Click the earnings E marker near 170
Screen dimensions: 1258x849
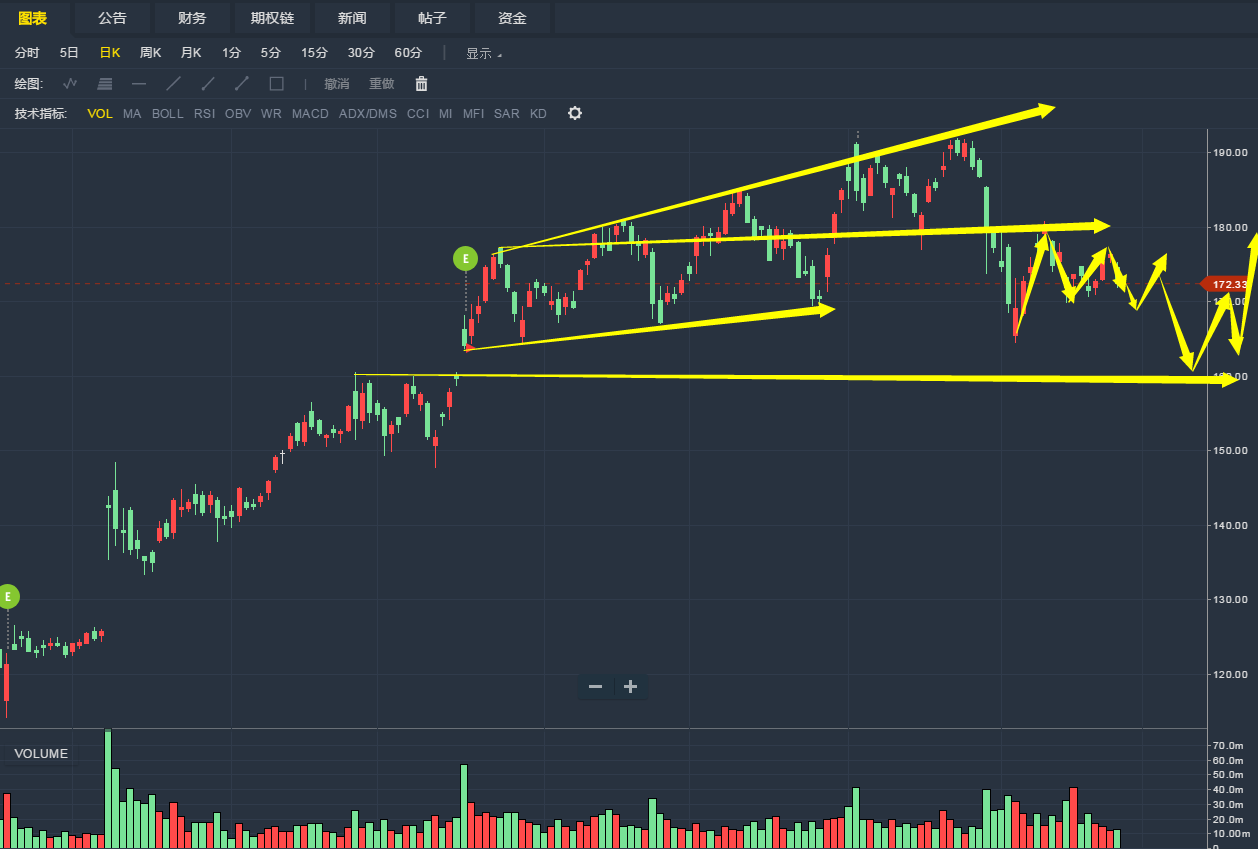point(465,258)
